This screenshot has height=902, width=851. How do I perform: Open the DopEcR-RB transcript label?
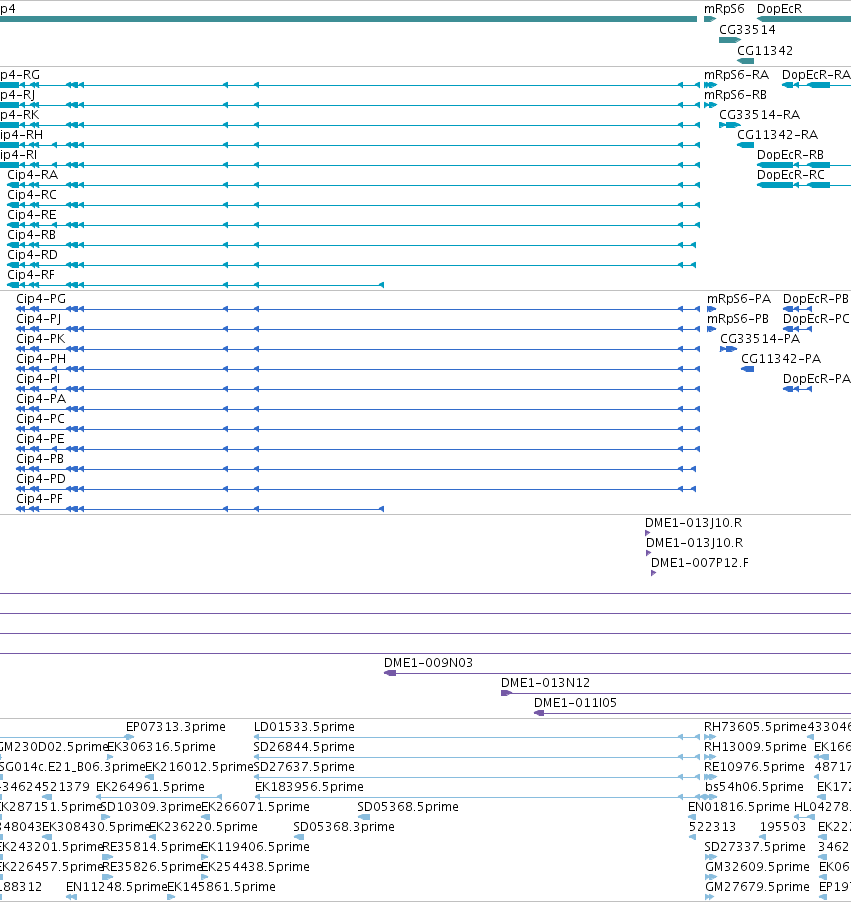click(x=790, y=155)
